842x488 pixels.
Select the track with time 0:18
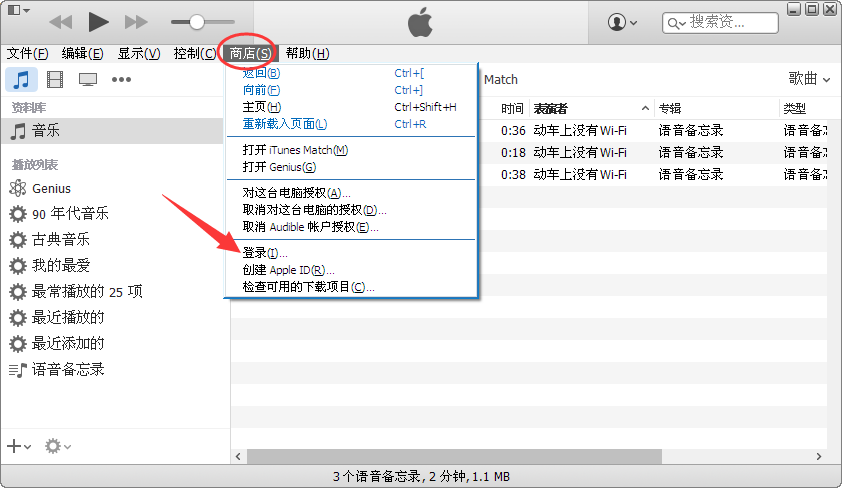(x=651, y=152)
